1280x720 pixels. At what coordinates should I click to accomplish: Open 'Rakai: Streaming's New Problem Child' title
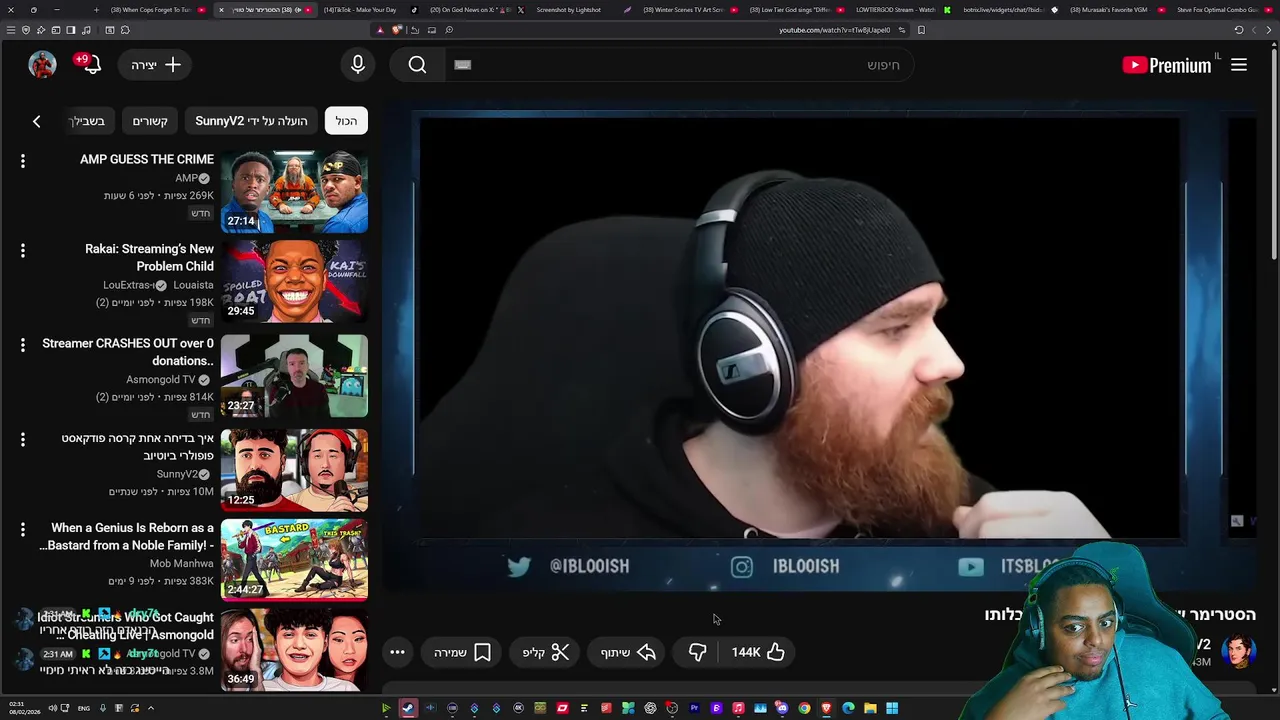pos(149,257)
